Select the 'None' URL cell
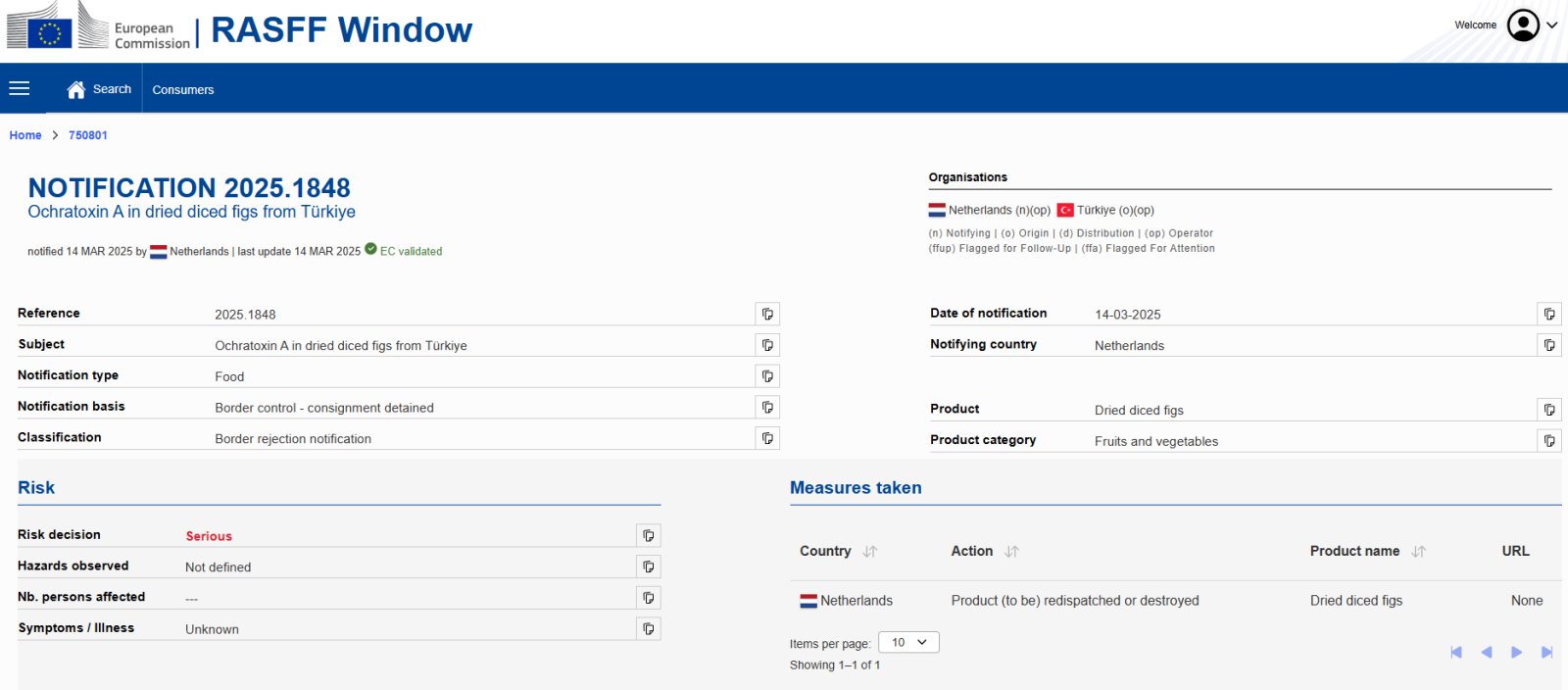Image resolution: width=1568 pixels, height=690 pixels. coord(1527,601)
